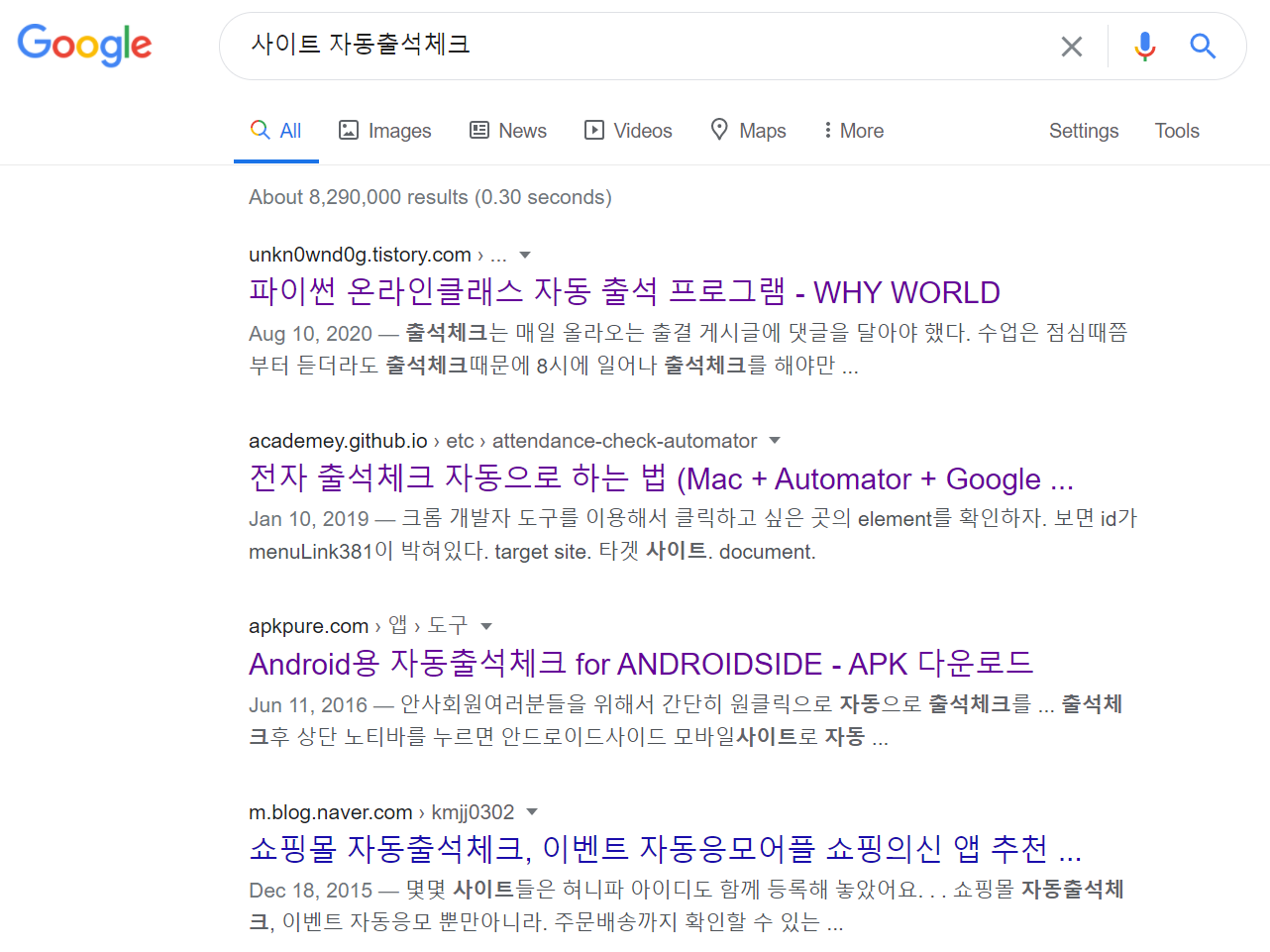Submit search with the magnifying glass icon

coord(1203,46)
